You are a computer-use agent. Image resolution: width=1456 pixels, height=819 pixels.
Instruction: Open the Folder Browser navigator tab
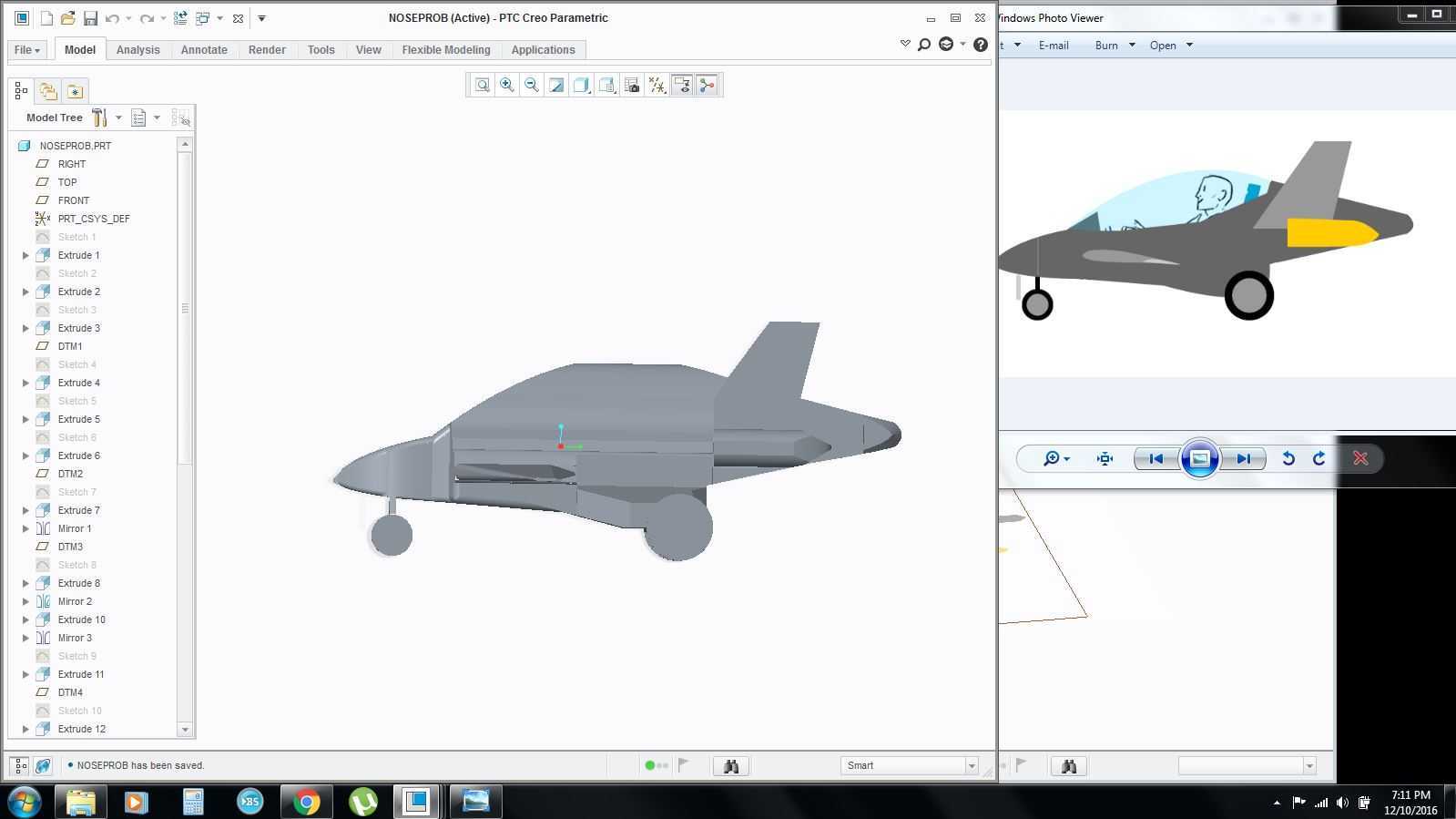pyautogui.click(x=48, y=91)
